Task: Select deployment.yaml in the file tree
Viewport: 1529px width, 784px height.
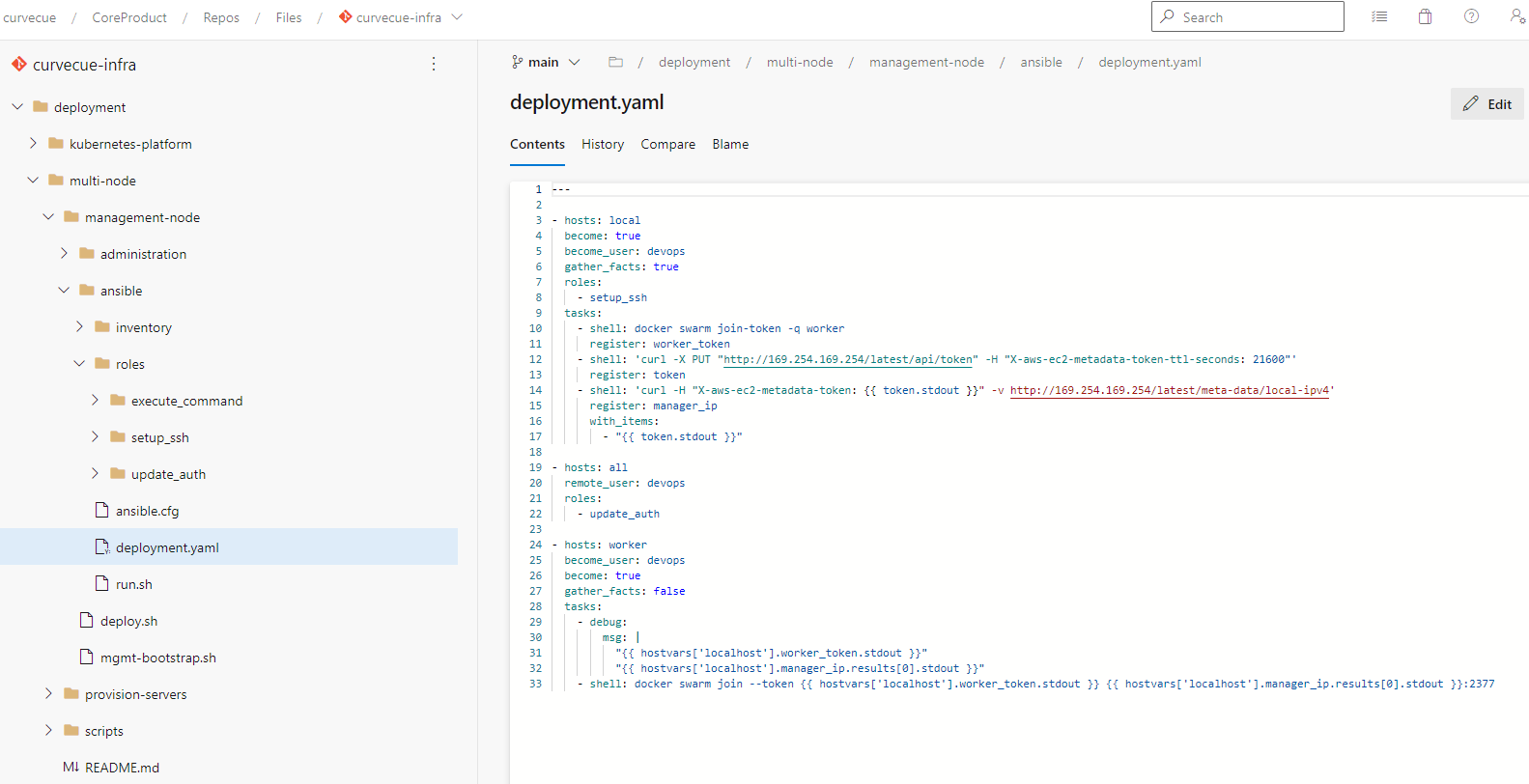Action: pos(229,546)
